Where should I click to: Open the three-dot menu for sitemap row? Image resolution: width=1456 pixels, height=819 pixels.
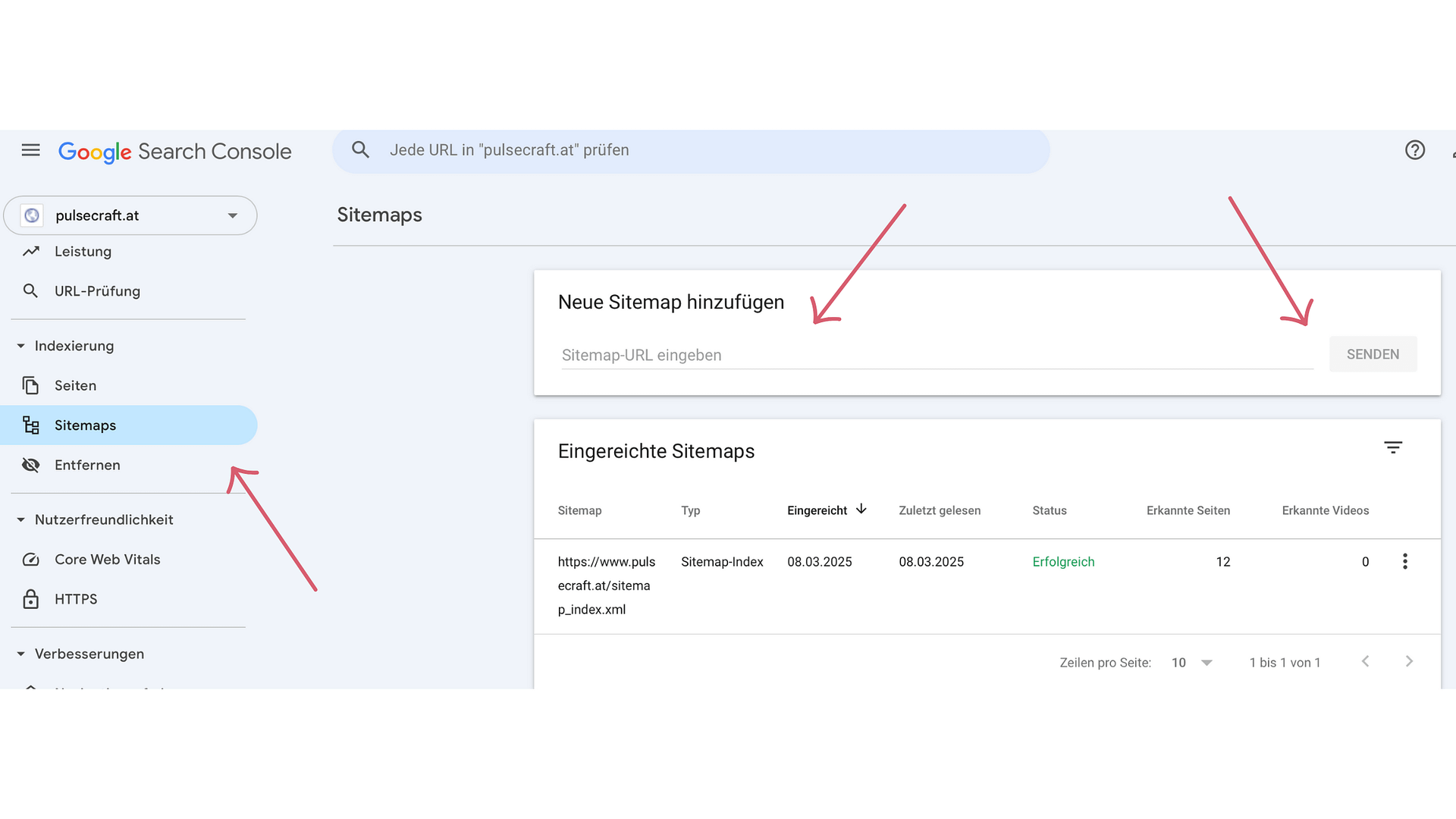click(1404, 561)
